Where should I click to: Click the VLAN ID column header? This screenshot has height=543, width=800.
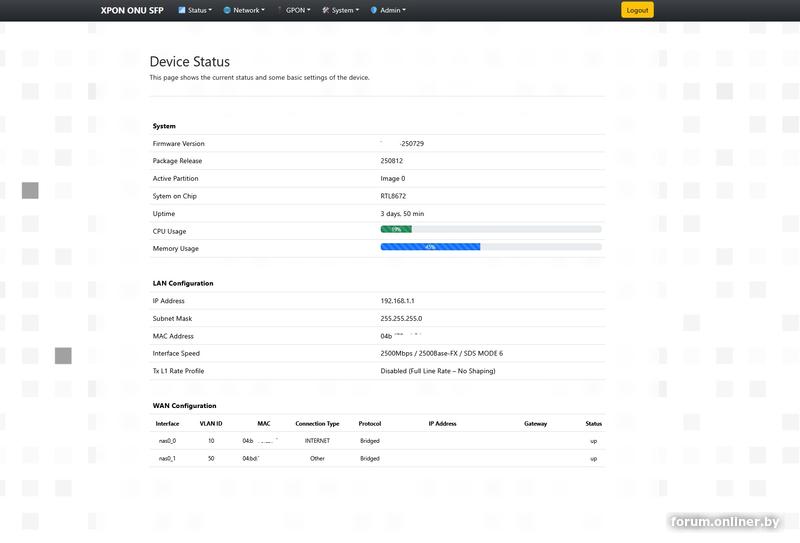pyautogui.click(x=211, y=423)
